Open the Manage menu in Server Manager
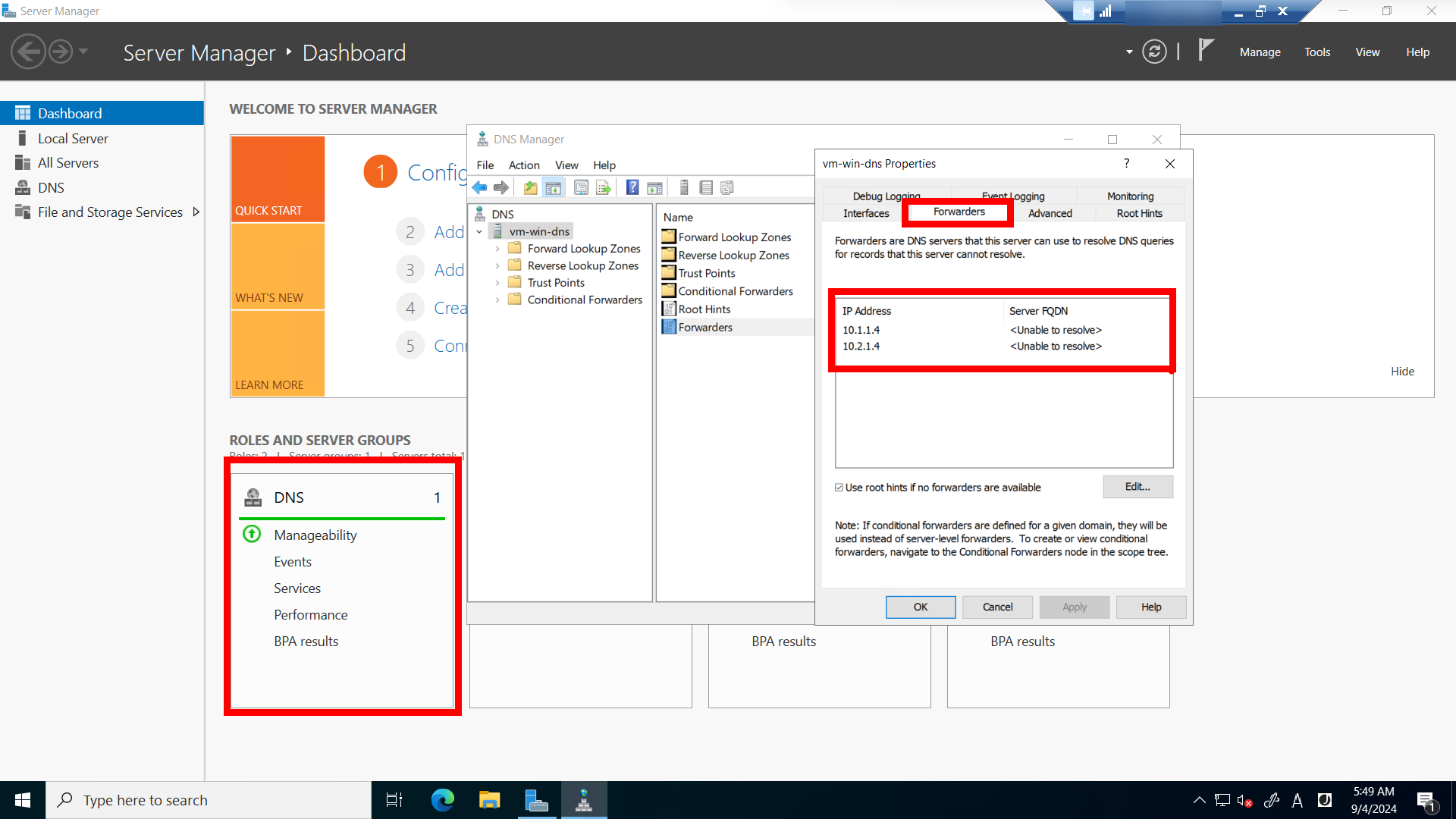 (x=1260, y=52)
